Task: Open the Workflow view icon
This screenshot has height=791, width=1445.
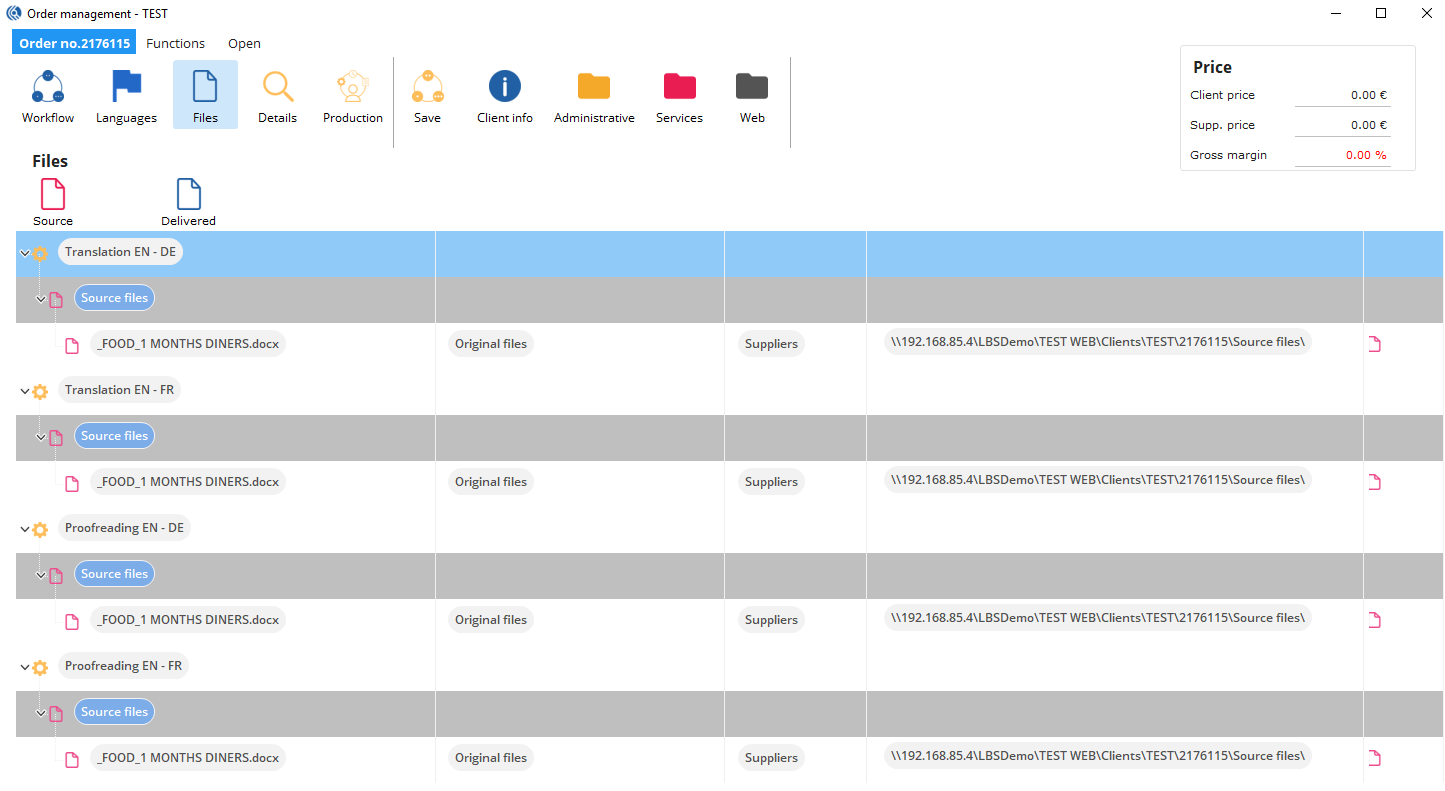Action: pyautogui.click(x=48, y=88)
